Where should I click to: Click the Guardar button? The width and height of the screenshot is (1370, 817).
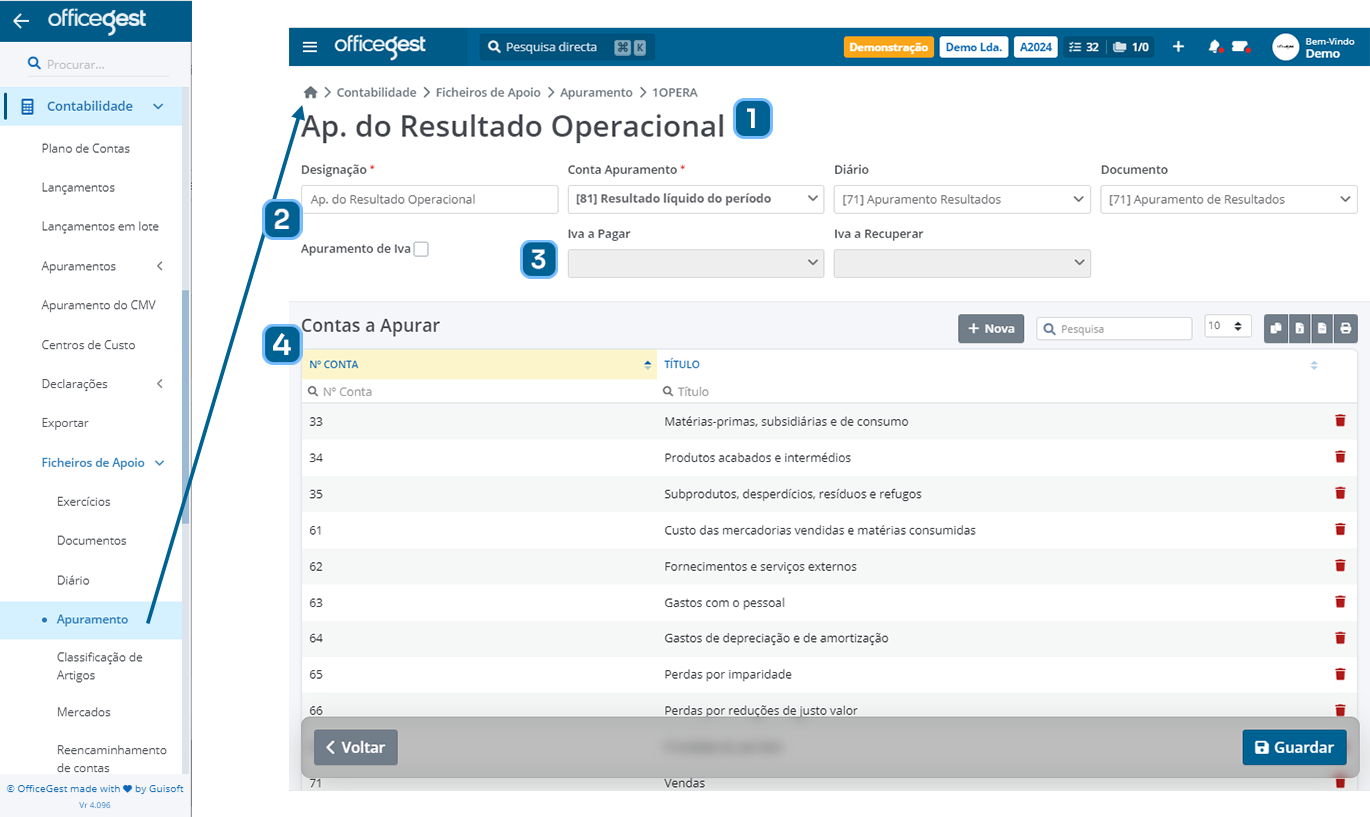[x=1294, y=747]
